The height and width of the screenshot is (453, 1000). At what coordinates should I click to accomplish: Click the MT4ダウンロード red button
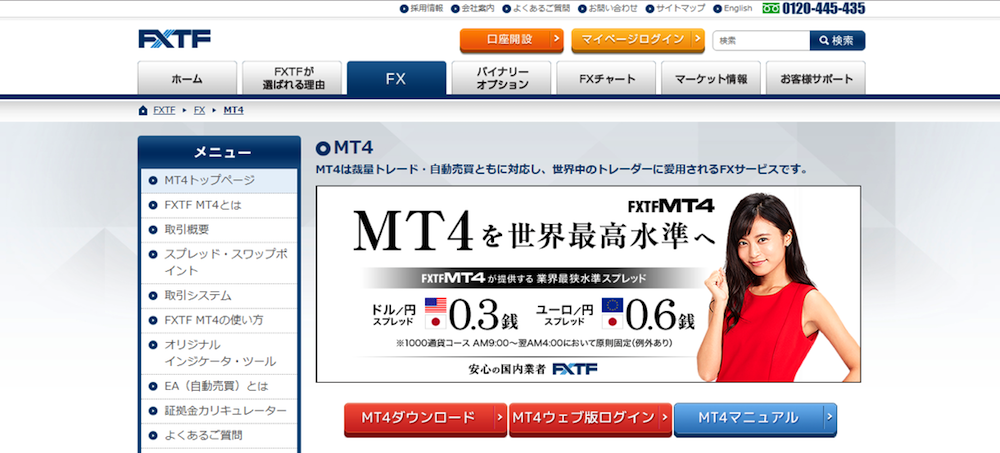point(425,419)
